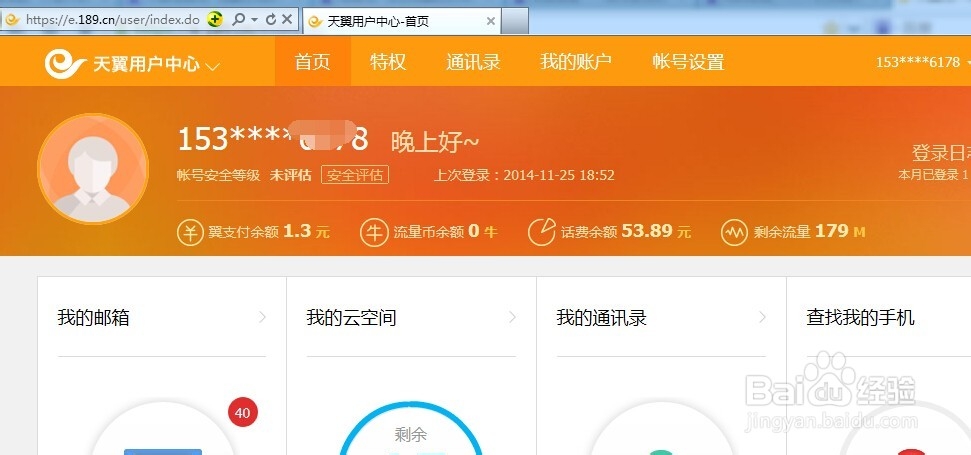971x455 pixels.
Task: Click the address bar search magnifier icon
Action: coord(238,20)
